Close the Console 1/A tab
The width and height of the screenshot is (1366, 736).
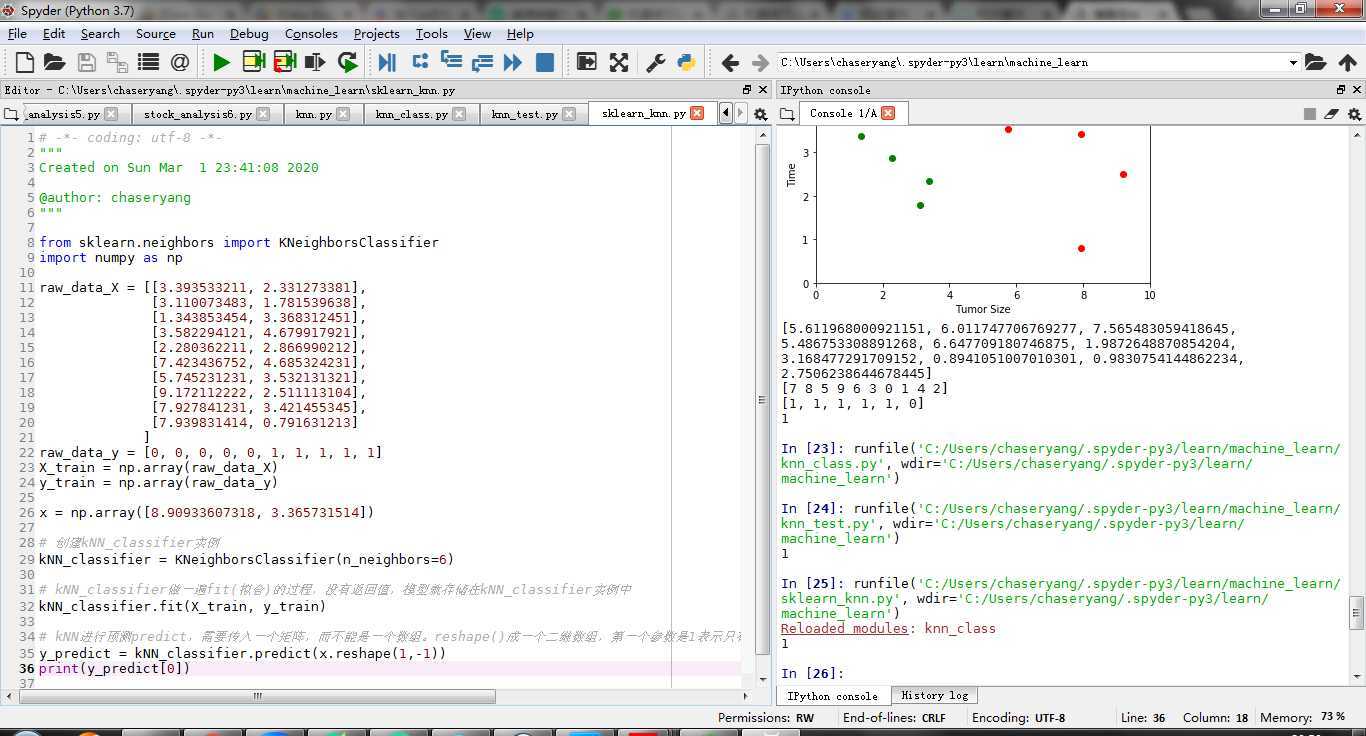tap(888, 113)
